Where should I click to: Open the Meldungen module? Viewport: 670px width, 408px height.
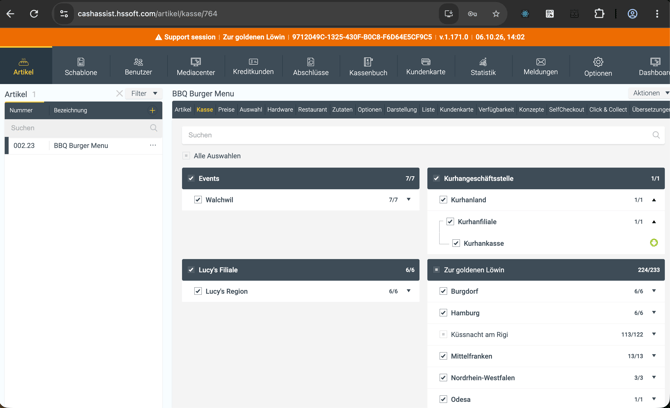click(x=541, y=67)
